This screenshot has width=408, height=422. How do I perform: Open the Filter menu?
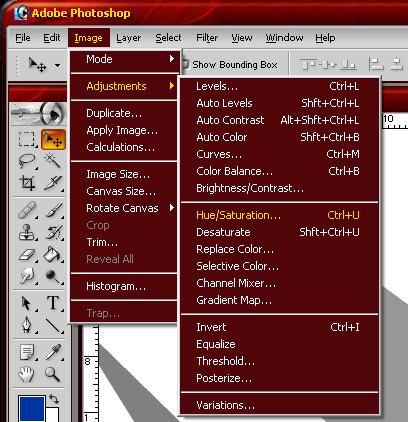coord(207,38)
